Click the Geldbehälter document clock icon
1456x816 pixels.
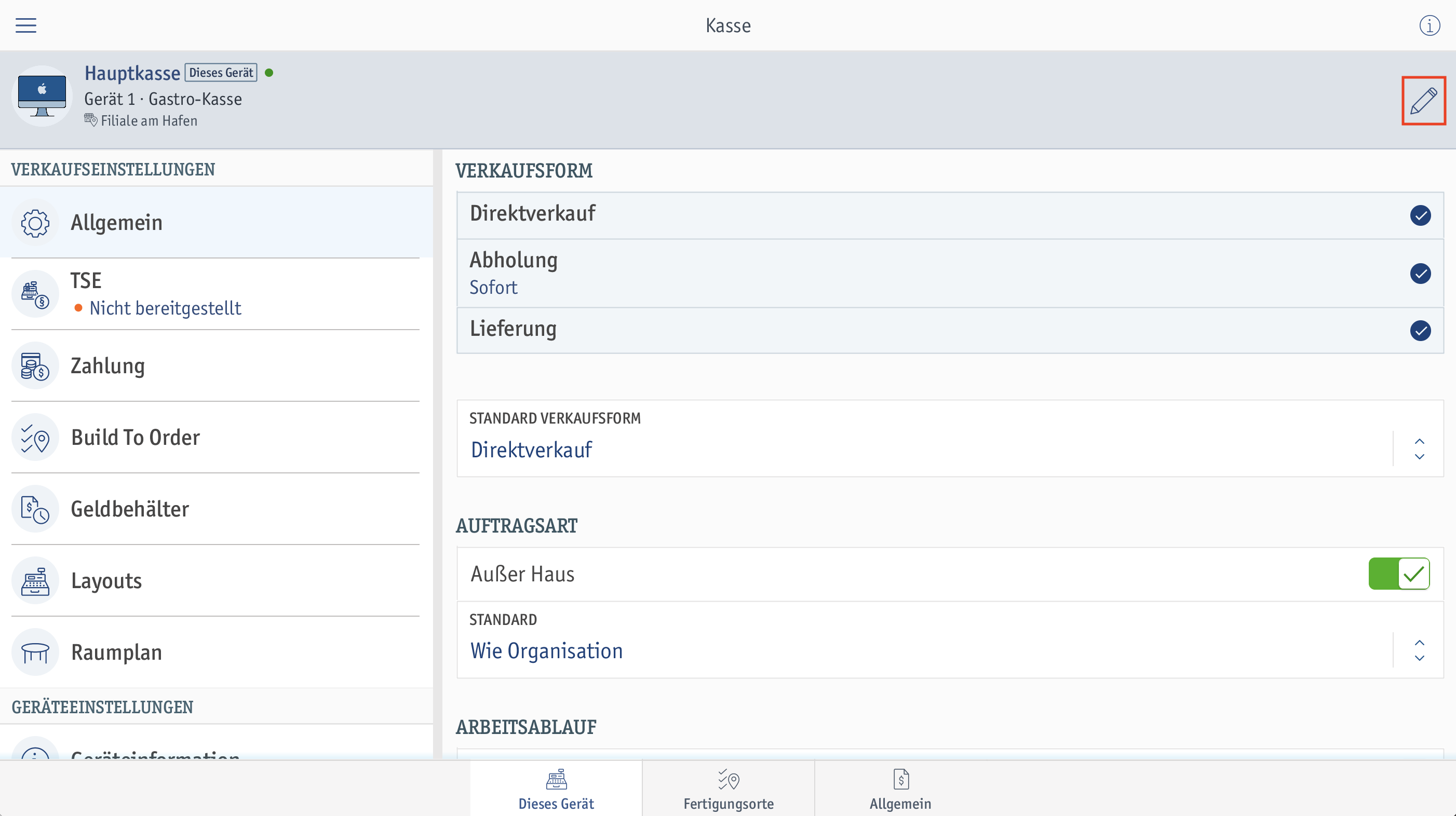point(35,509)
